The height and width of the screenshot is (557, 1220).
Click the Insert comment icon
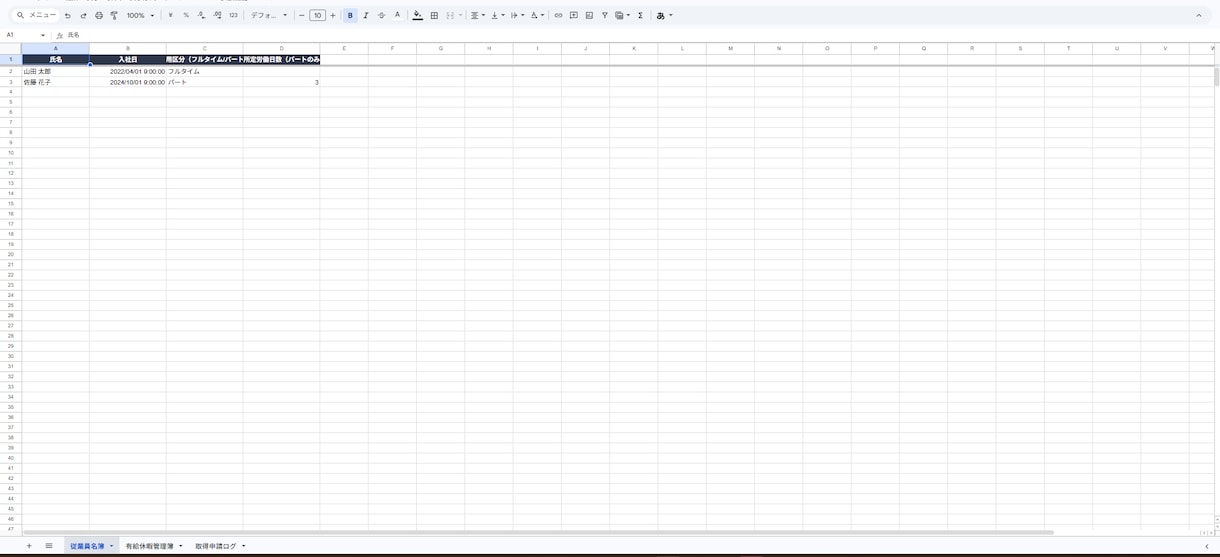click(x=573, y=15)
